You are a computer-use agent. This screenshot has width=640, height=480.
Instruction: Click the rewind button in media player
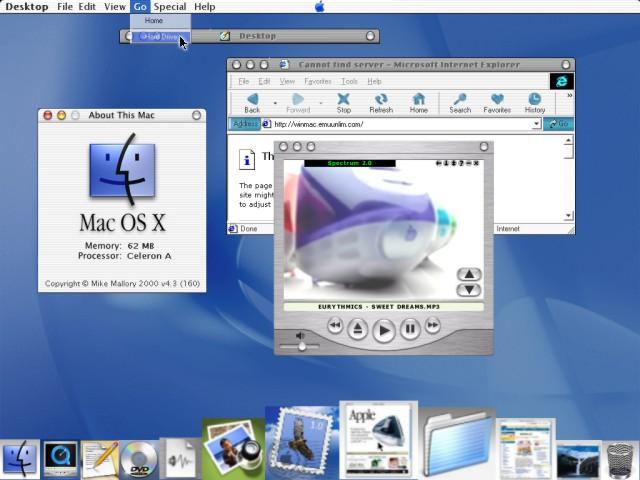point(335,325)
